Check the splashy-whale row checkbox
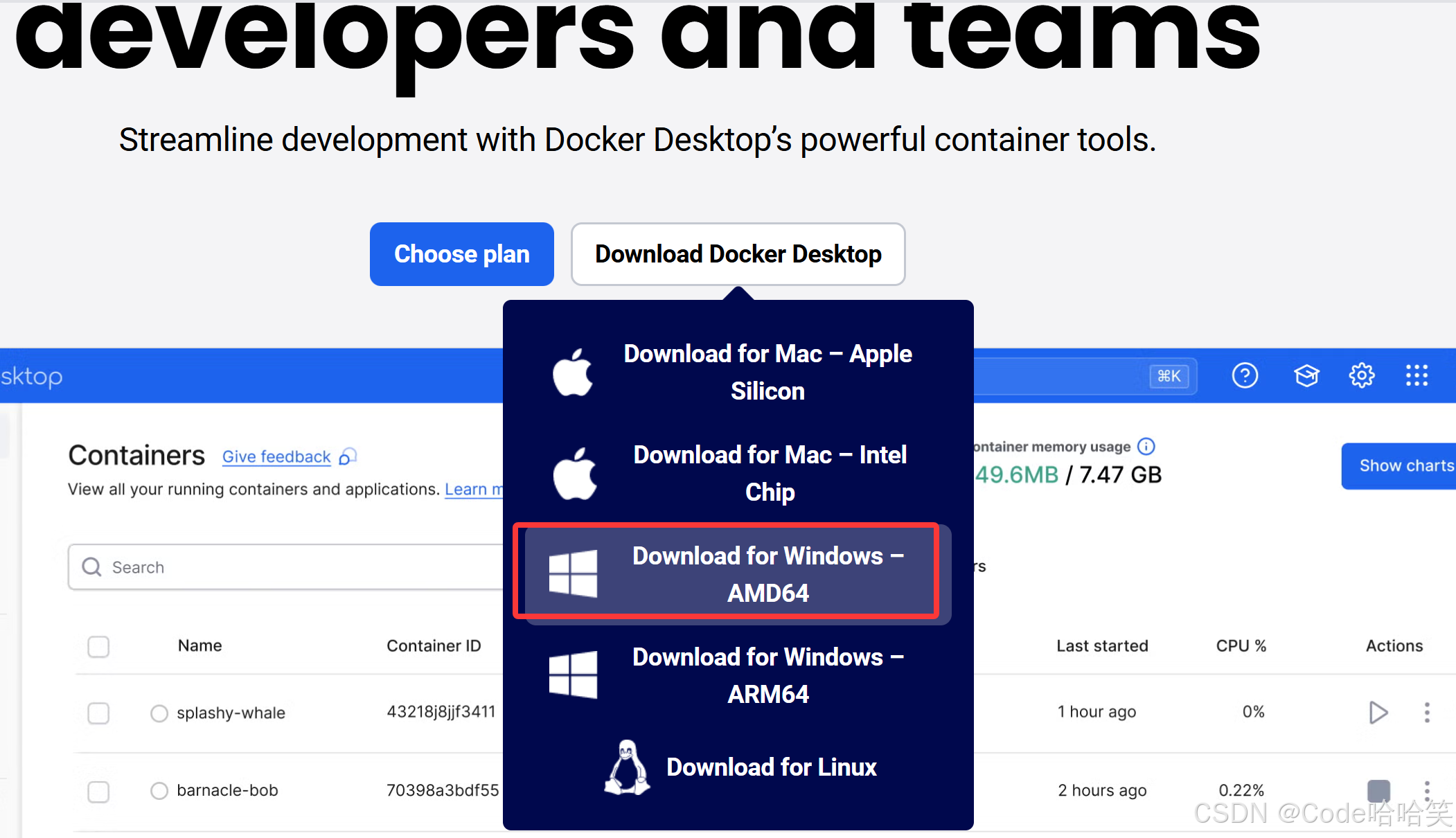 point(98,713)
